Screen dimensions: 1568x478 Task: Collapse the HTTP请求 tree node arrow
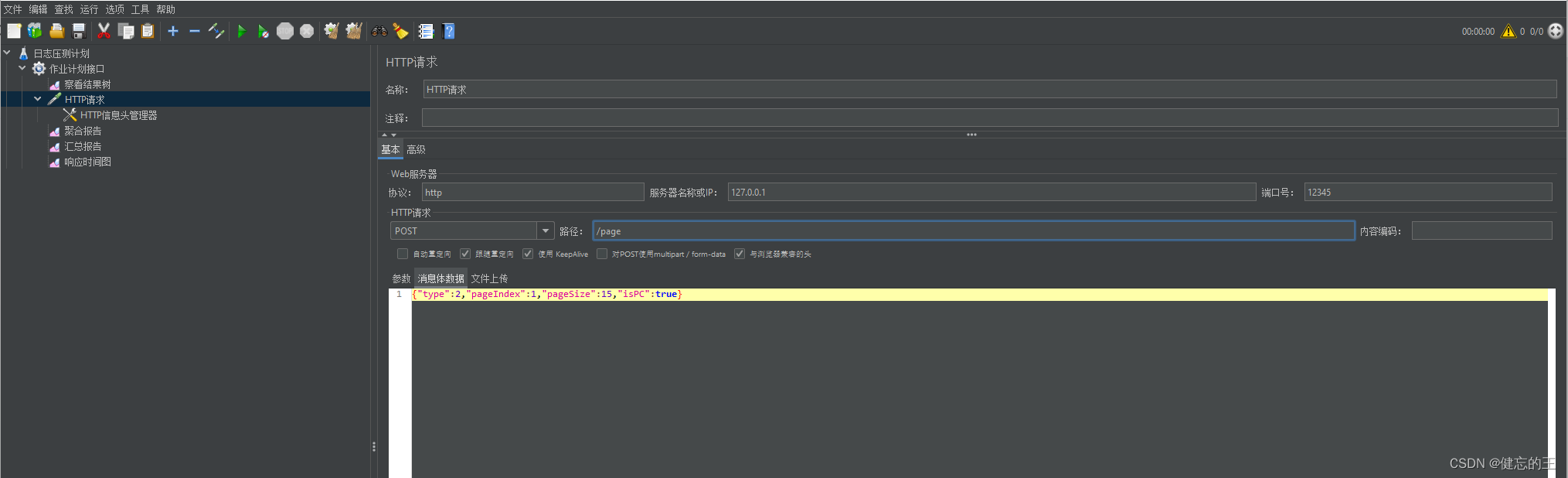[38, 99]
